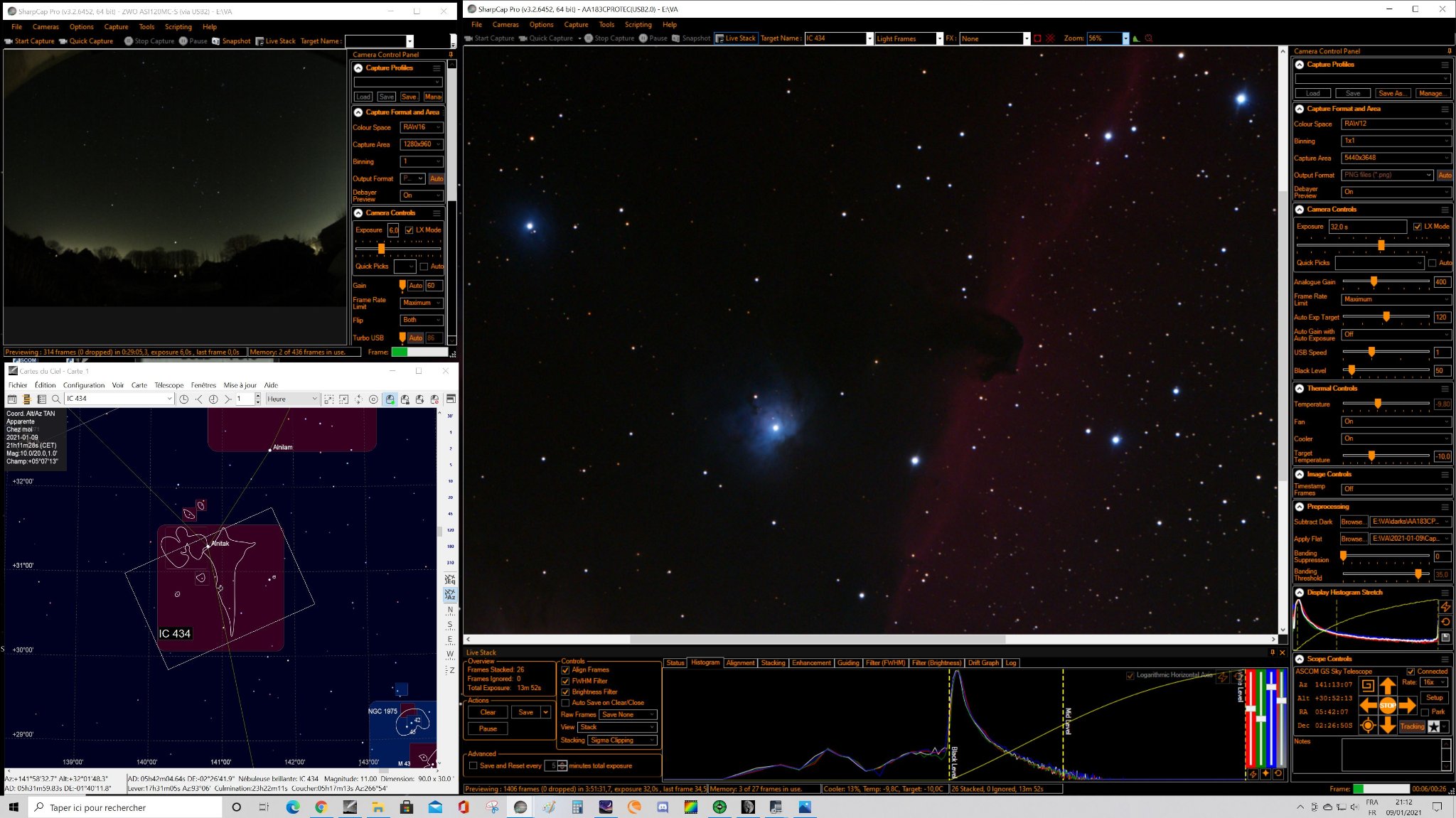Click the red reticule overlay icon in the toolbar

click(1050, 38)
